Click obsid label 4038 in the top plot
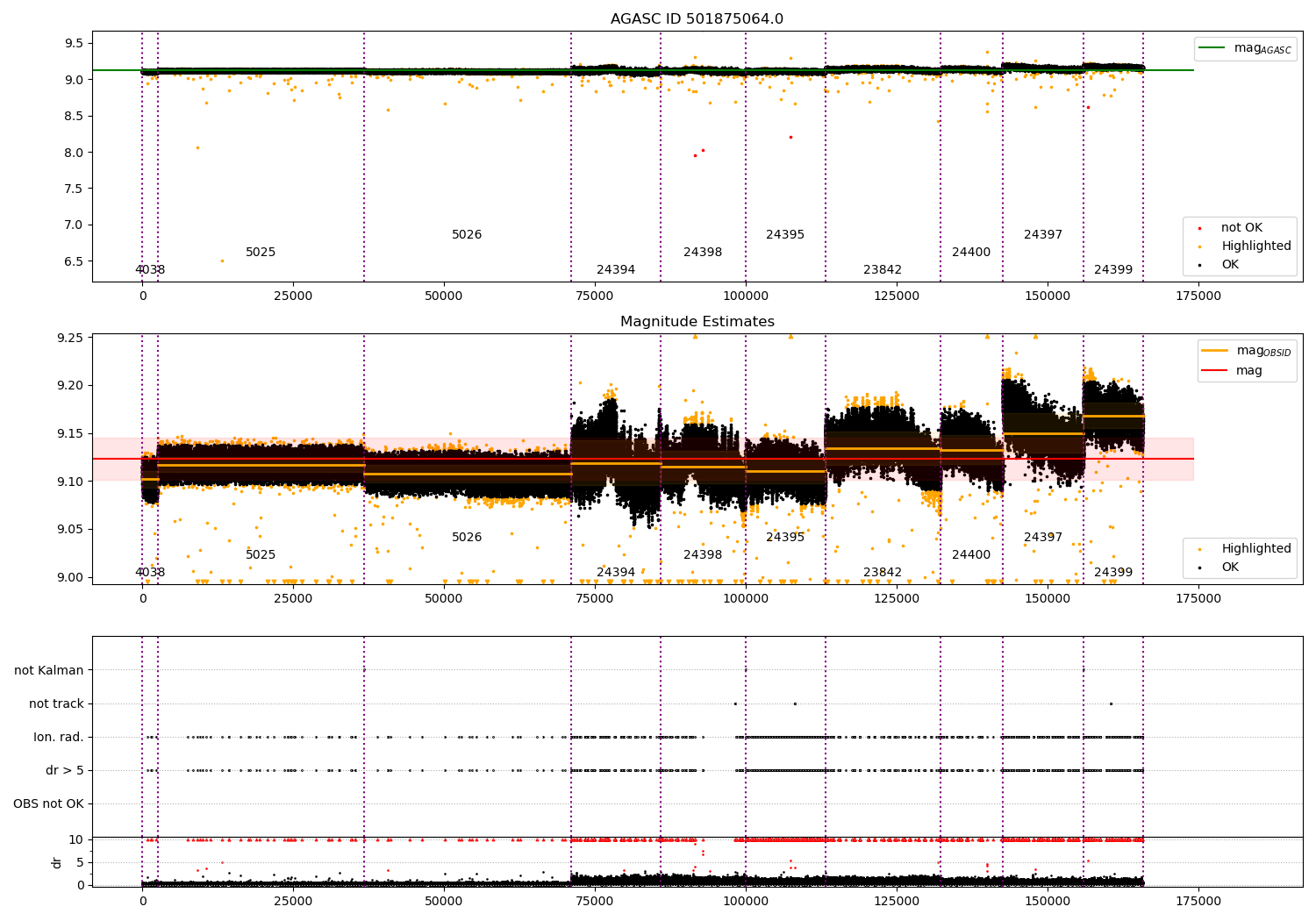Screen dimensions: 1316x921 (x=150, y=270)
